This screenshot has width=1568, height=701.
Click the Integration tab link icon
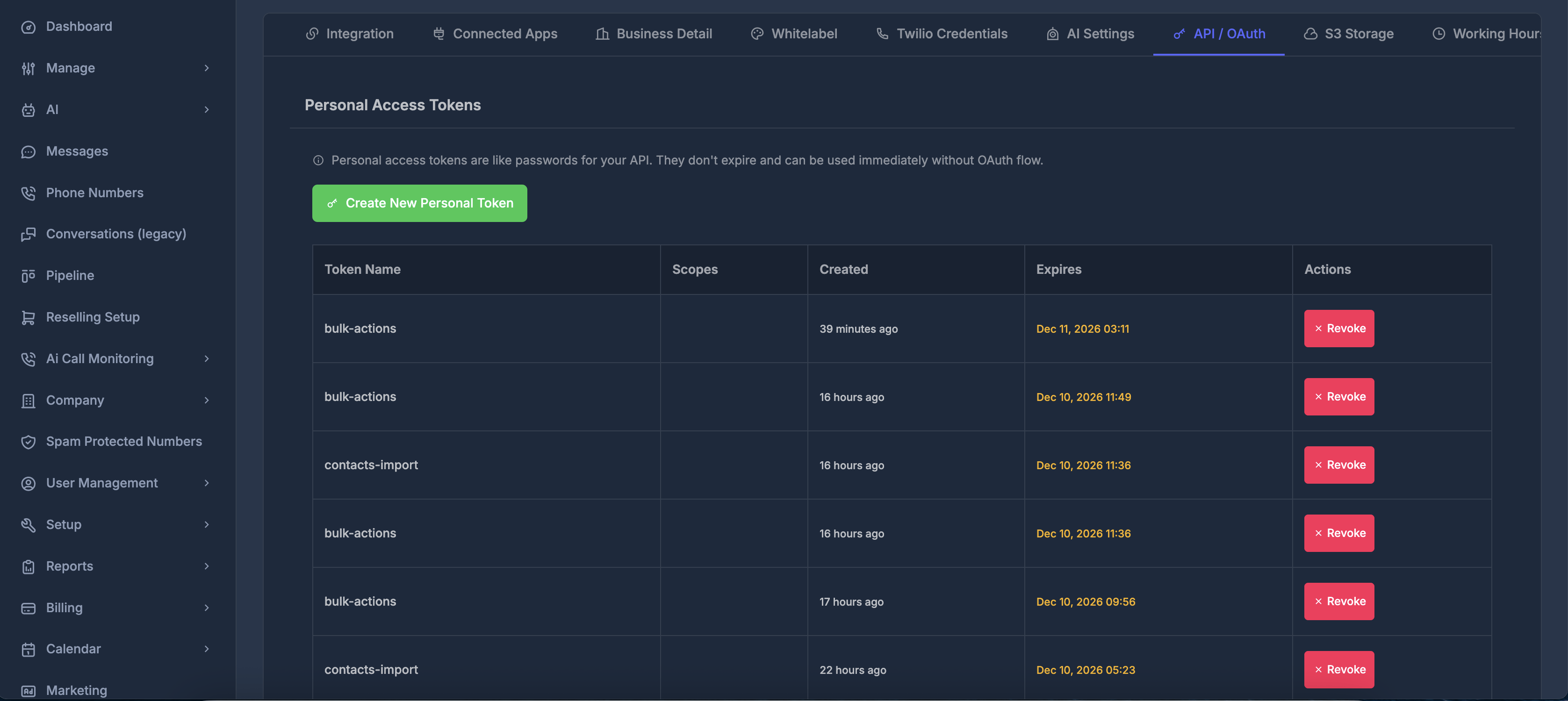point(312,34)
